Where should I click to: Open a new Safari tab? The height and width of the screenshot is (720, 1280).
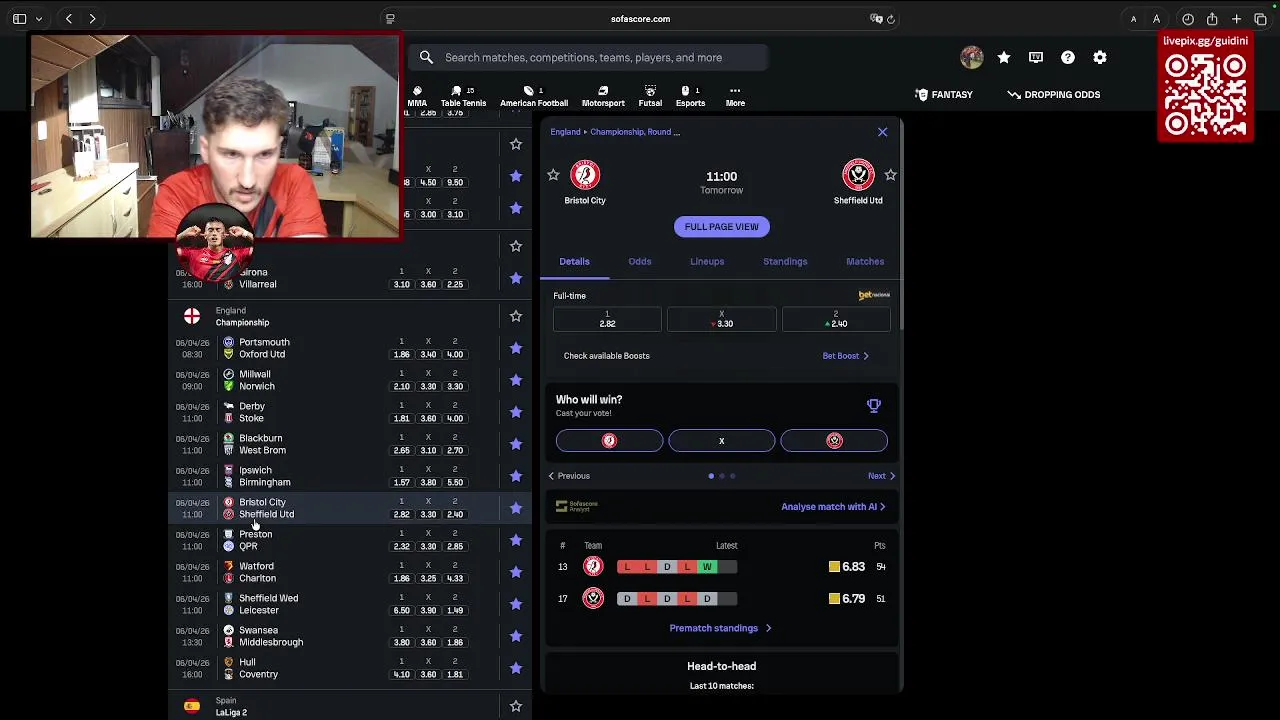[x=1236, y=18]
